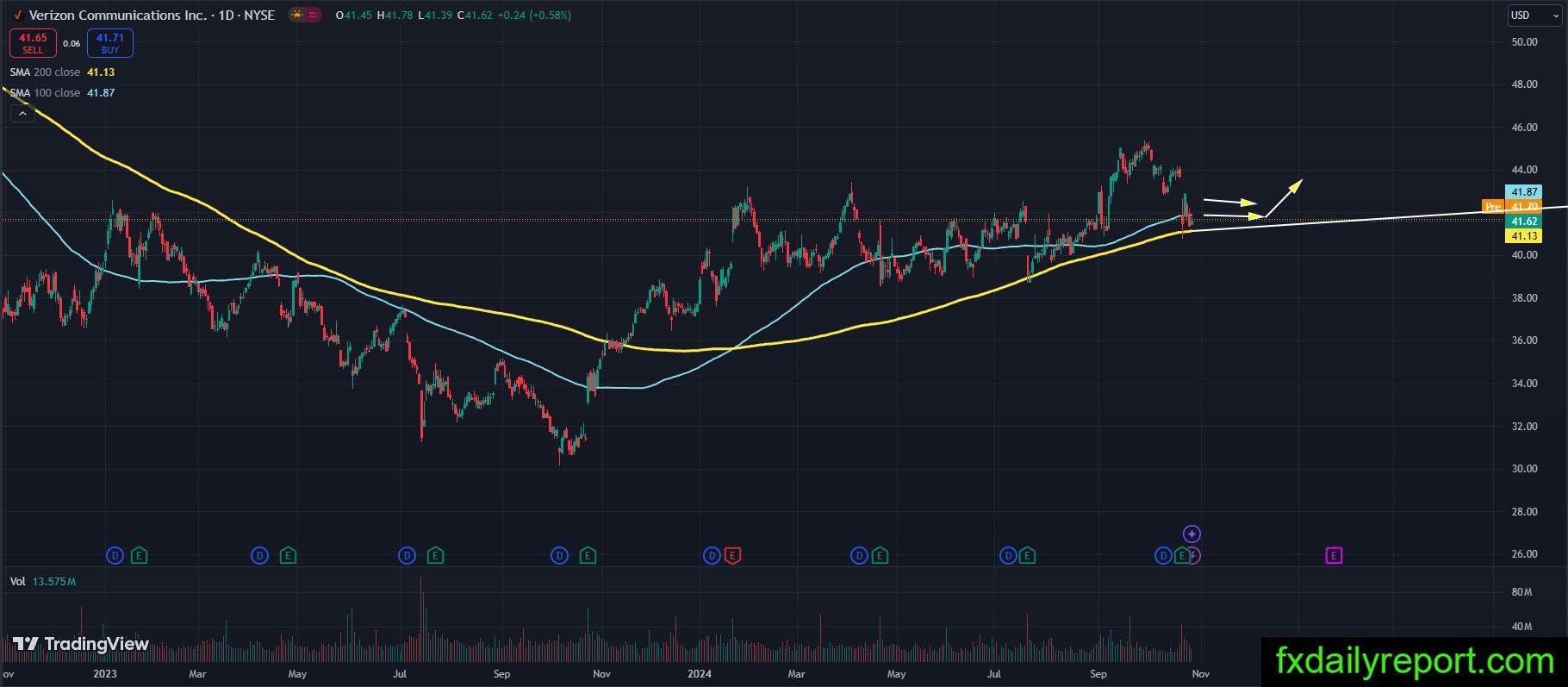Click the 2024 time axis label
Screen dimensions: 1568x687
[x=701, y=674]
